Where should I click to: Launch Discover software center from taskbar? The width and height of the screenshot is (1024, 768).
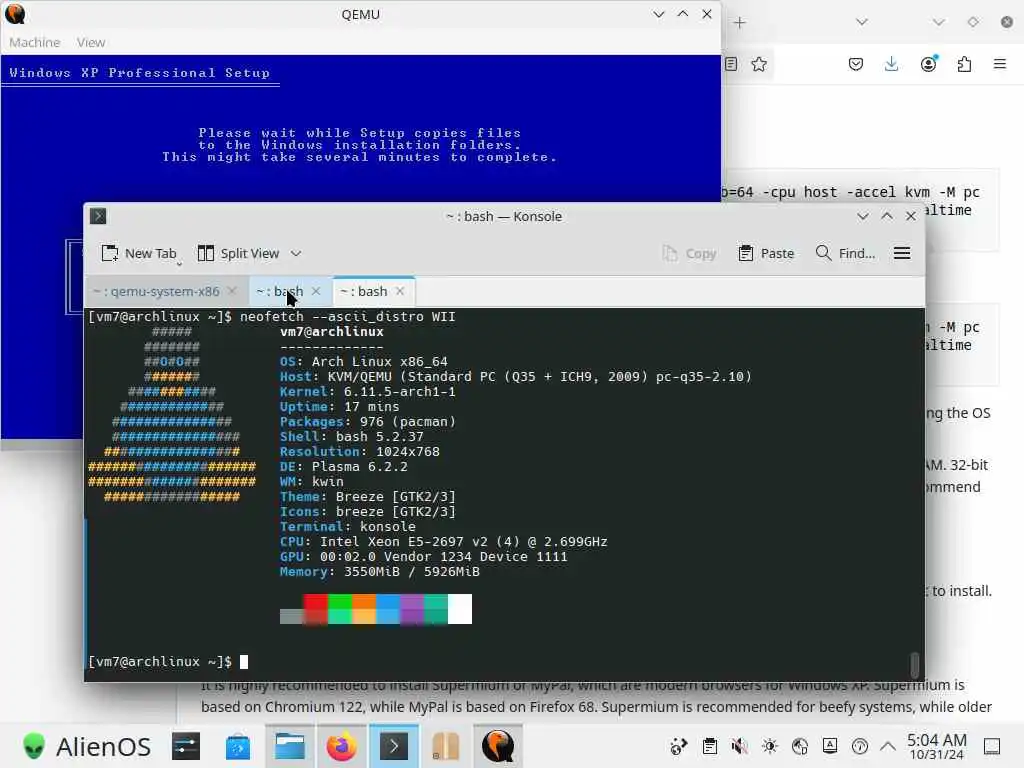(x=238, y=746)
